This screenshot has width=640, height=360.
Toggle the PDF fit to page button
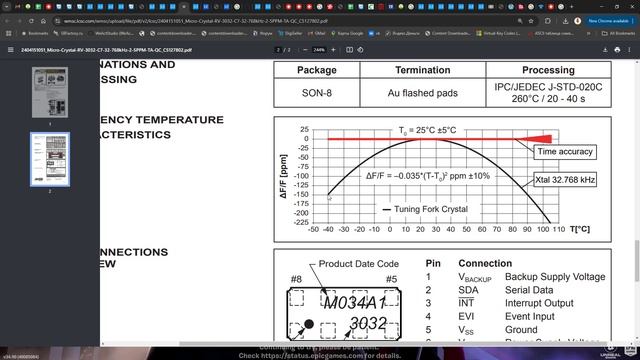(349, 50)
